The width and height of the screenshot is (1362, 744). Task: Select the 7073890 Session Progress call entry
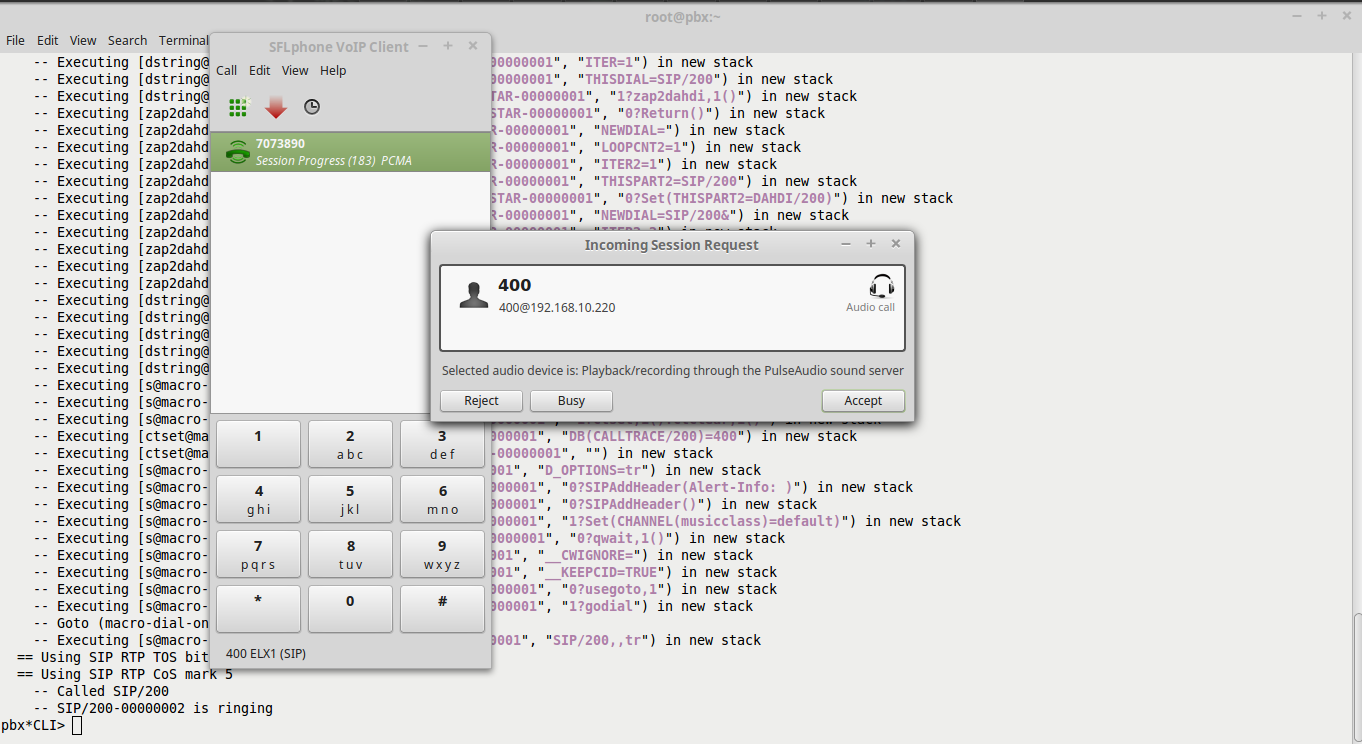[x=350, y=152]
